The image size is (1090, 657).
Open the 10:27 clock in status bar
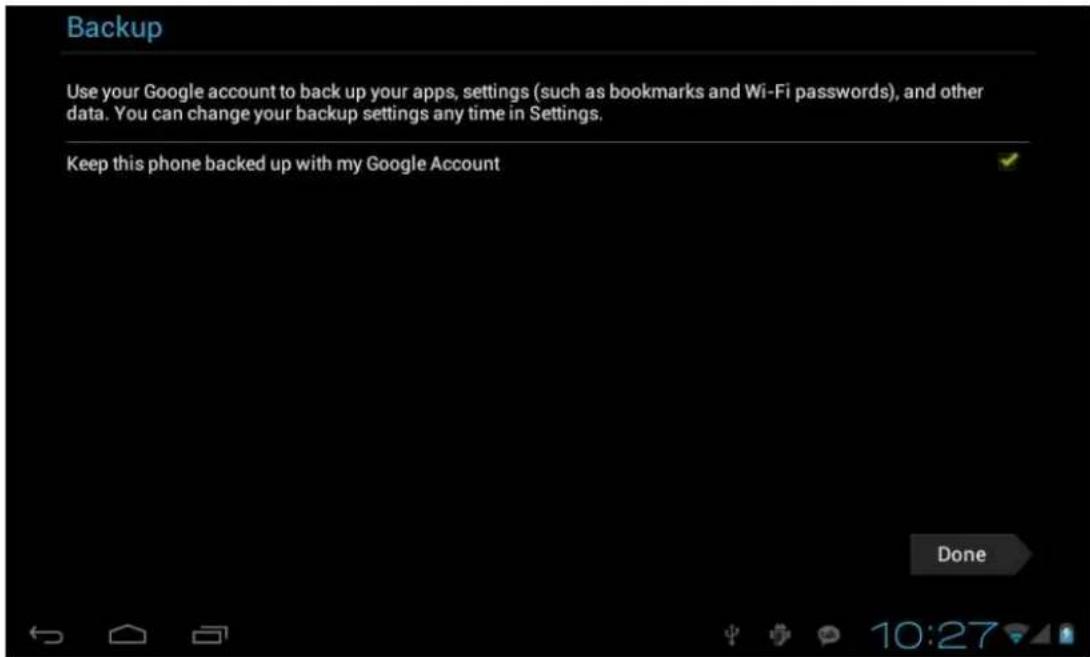click(934, 635)
